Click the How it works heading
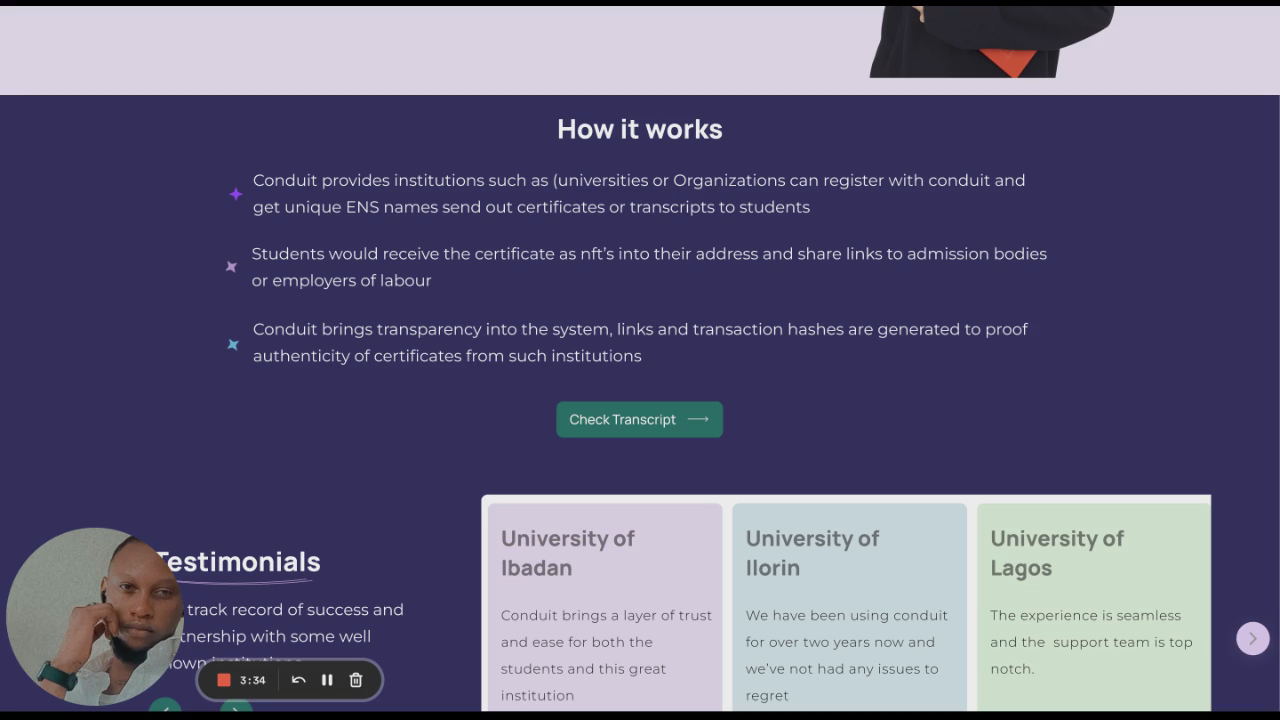 [x=640, y=129]
